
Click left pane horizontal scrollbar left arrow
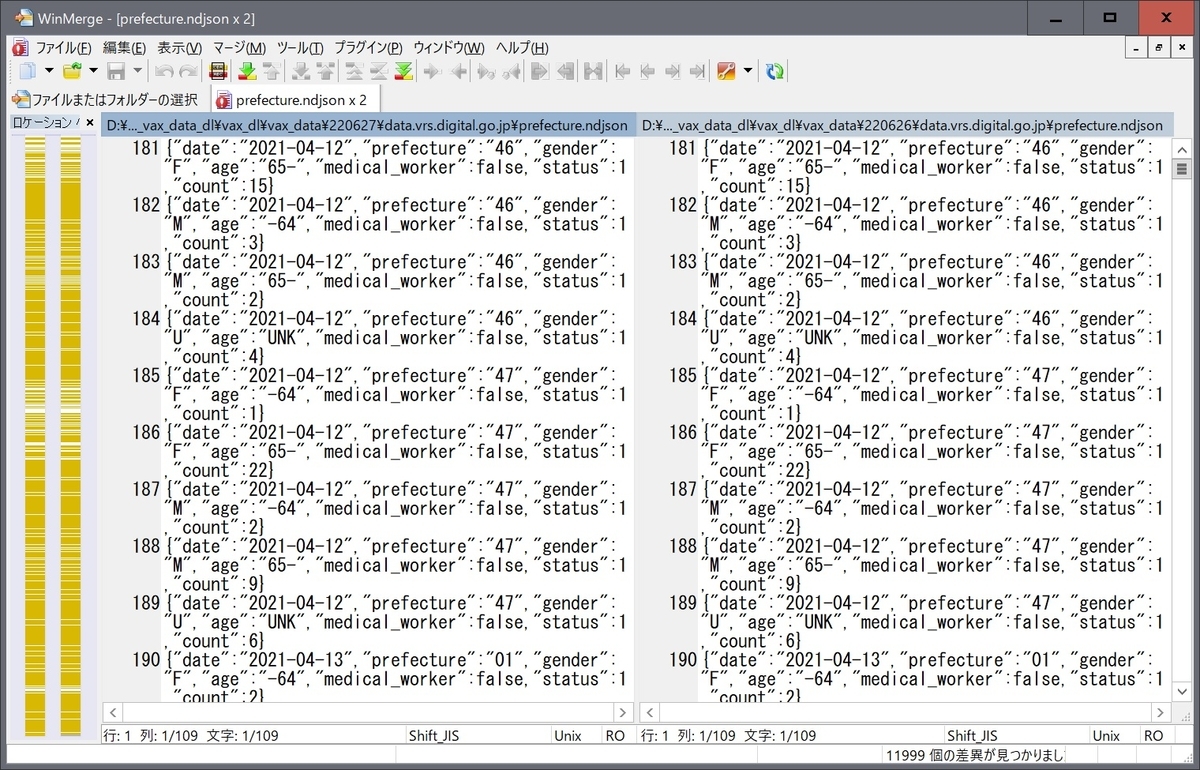[x=112, y=713]
